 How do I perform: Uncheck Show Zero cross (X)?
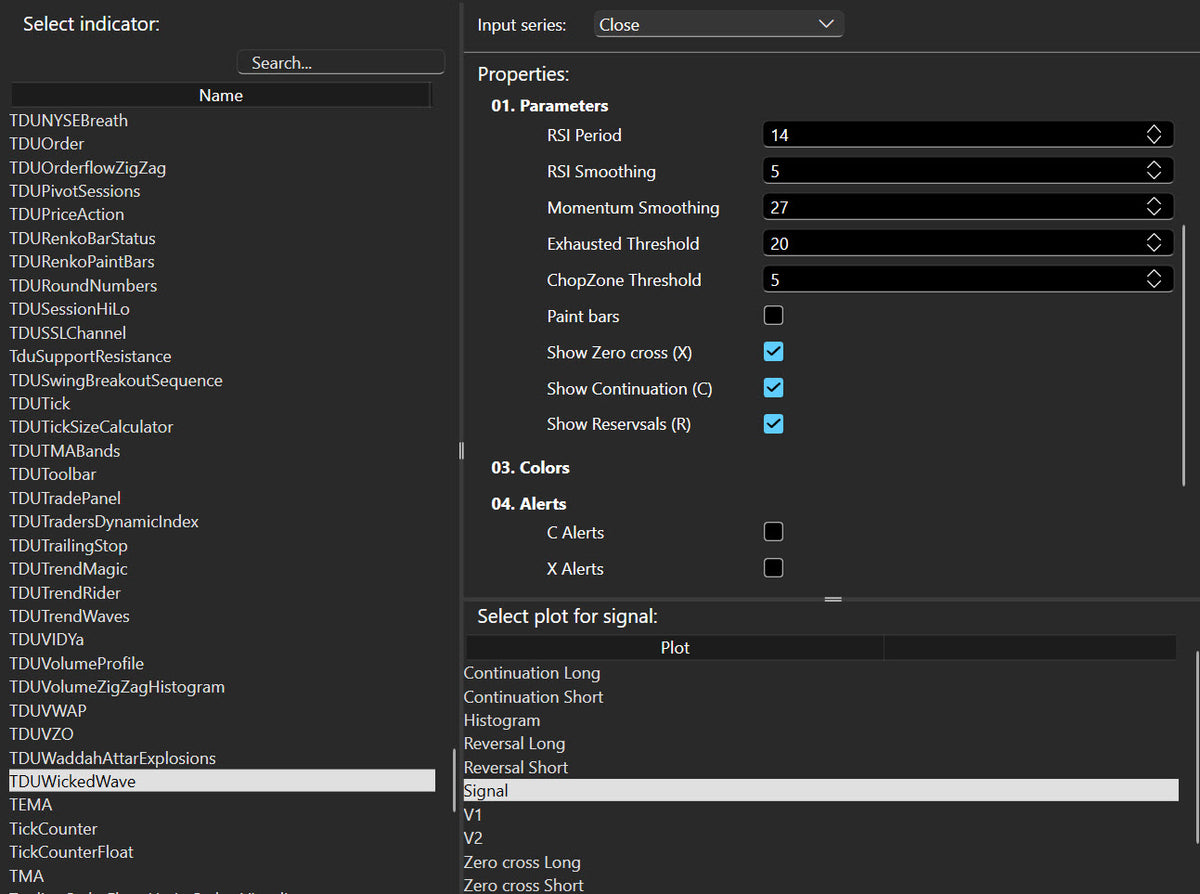(773, 352)
